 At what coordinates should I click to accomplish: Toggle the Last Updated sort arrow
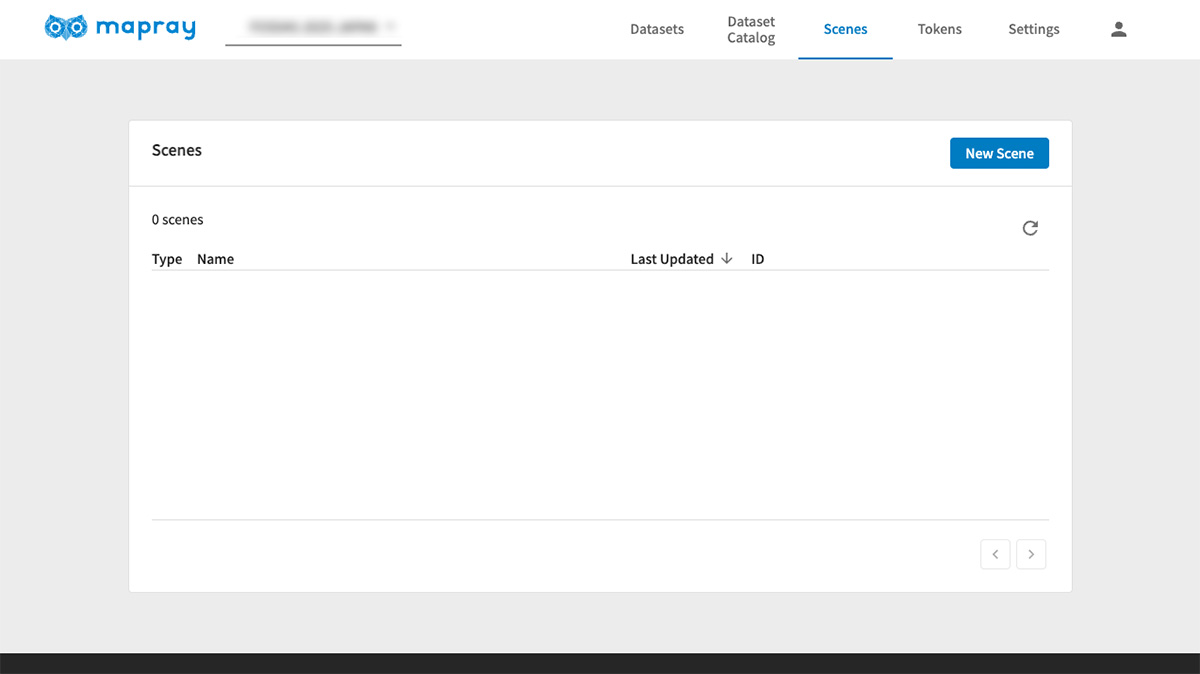727,259
